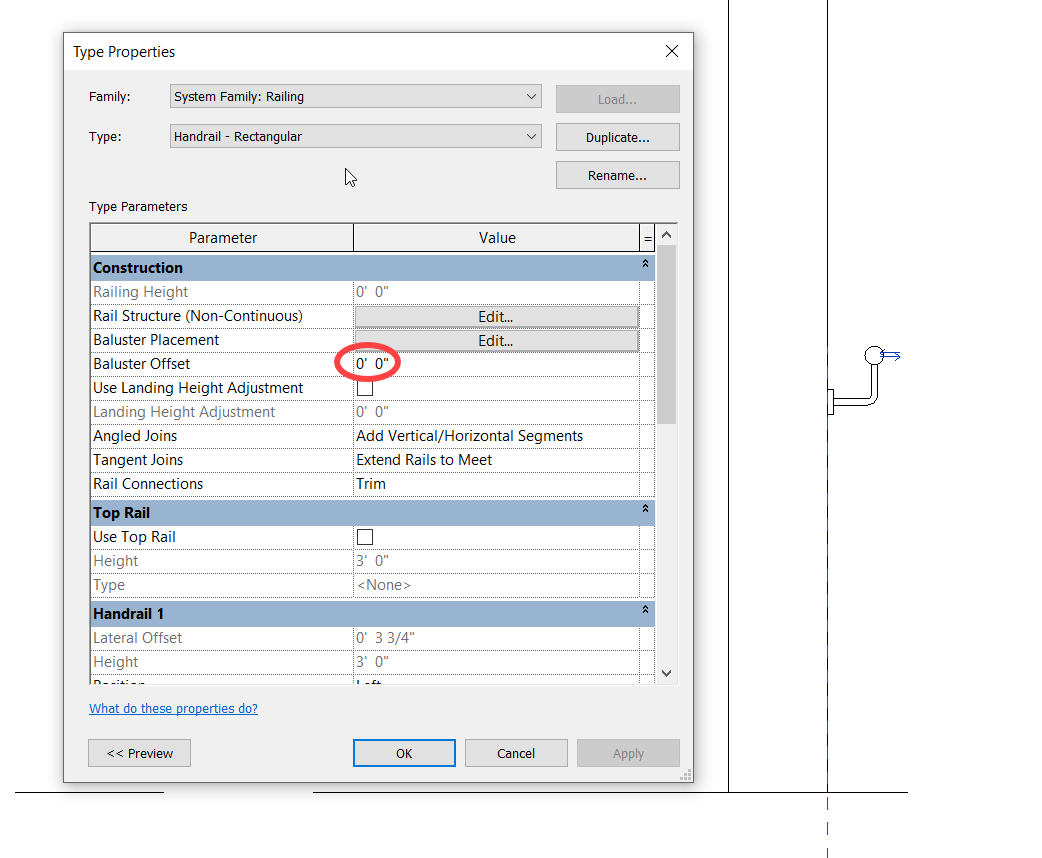Click Duplicate to copy the railing type

617,136
